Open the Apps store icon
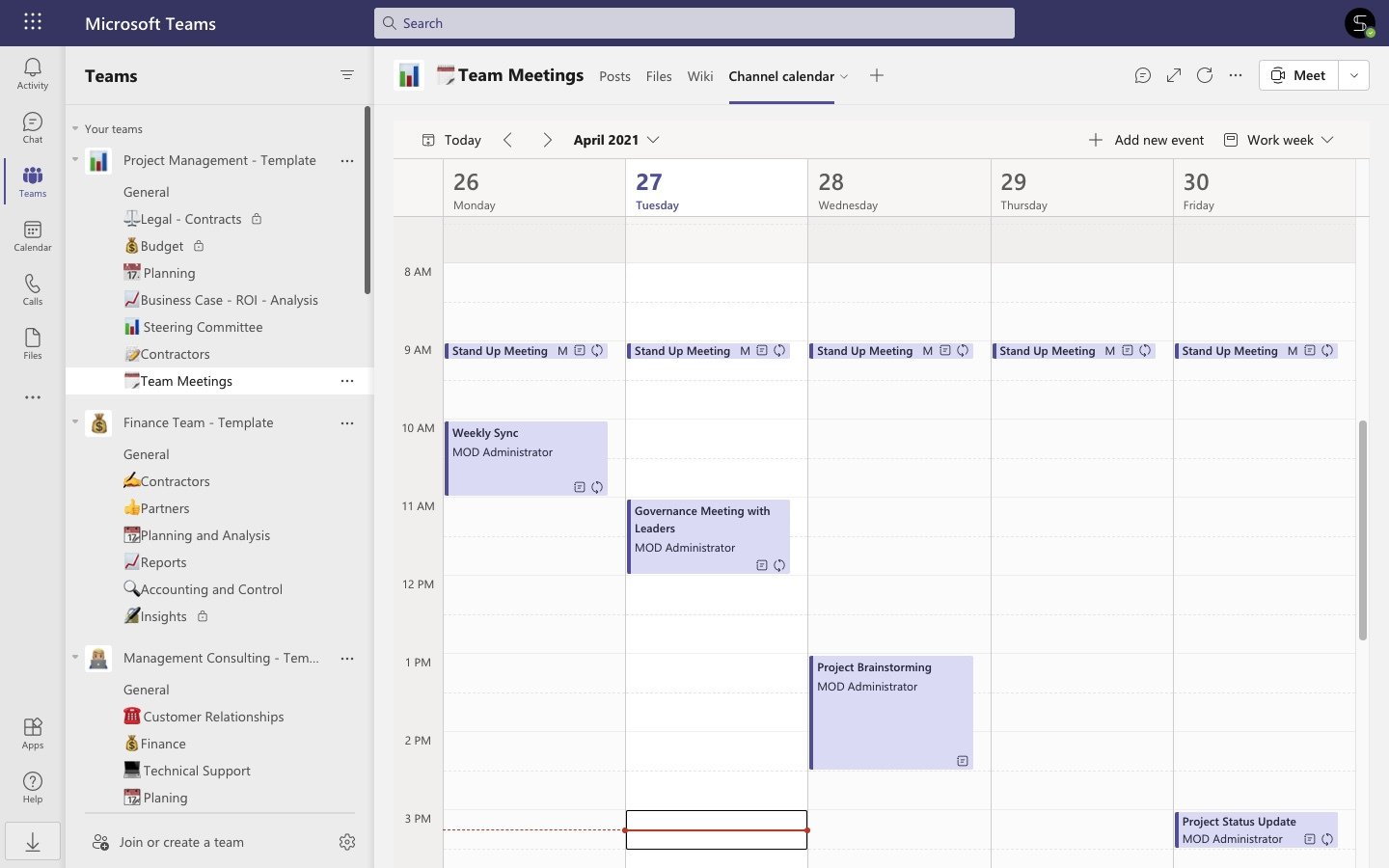Image resolution: width=1389 pixels, height=868 pixels. pyautogui.click(x=33, y=733)
